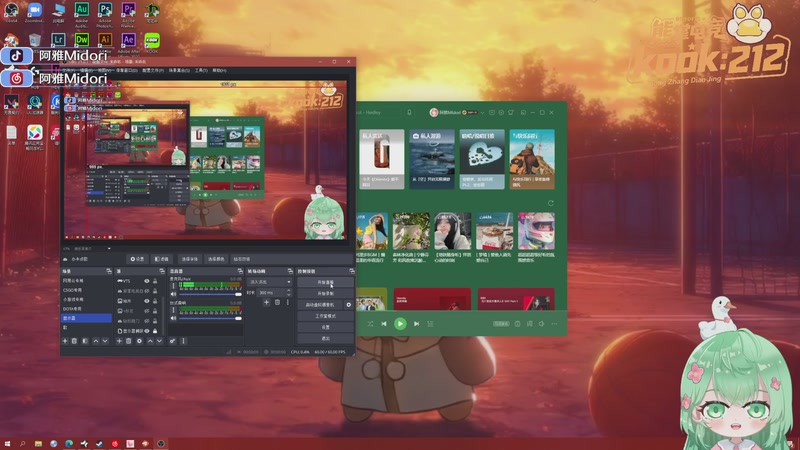800x450 pixels.
Task: Open the File menu in OBS
Action: (x=67, y=70)
